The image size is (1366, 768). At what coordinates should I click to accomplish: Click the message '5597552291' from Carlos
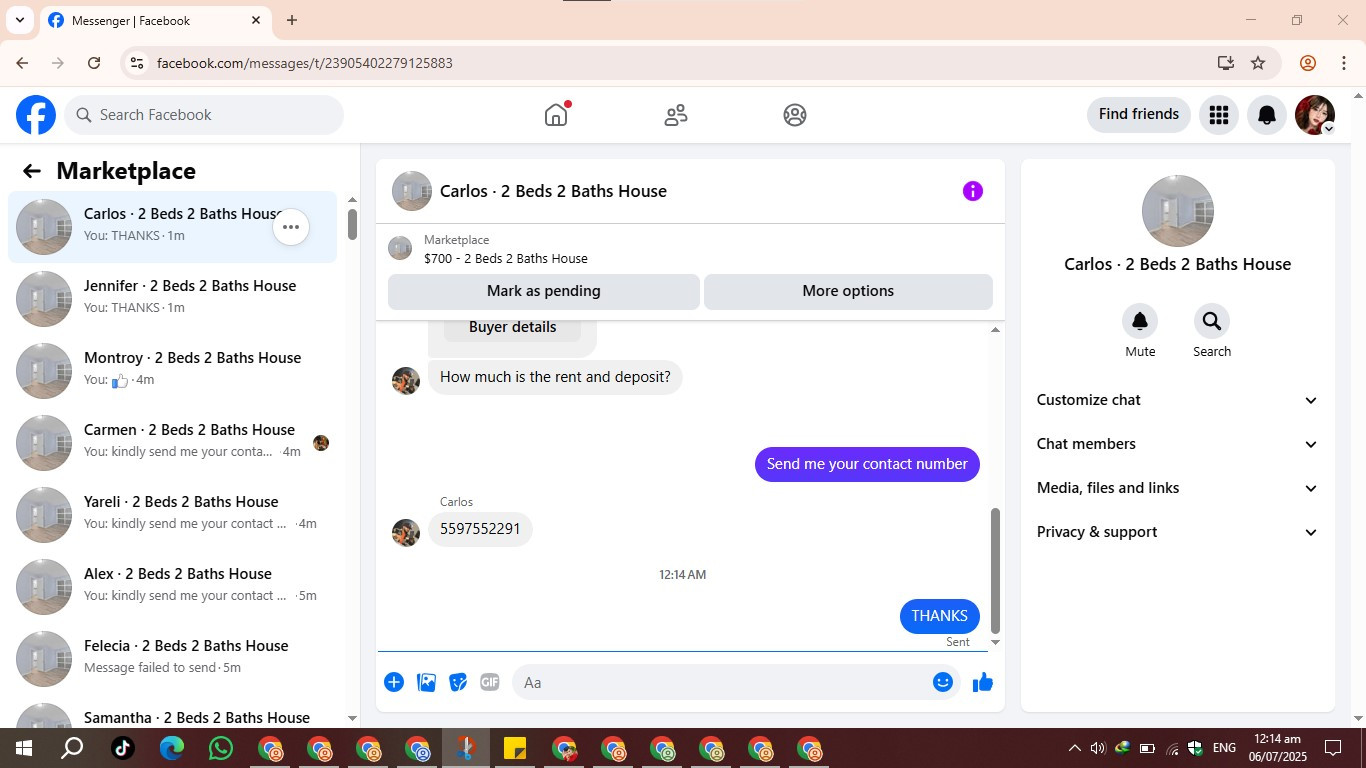coord(480,529)
